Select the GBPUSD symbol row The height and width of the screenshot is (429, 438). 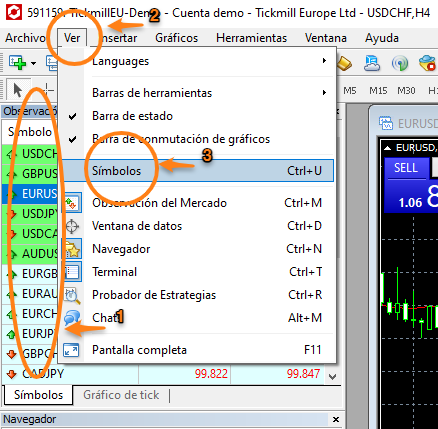(30, 174)
